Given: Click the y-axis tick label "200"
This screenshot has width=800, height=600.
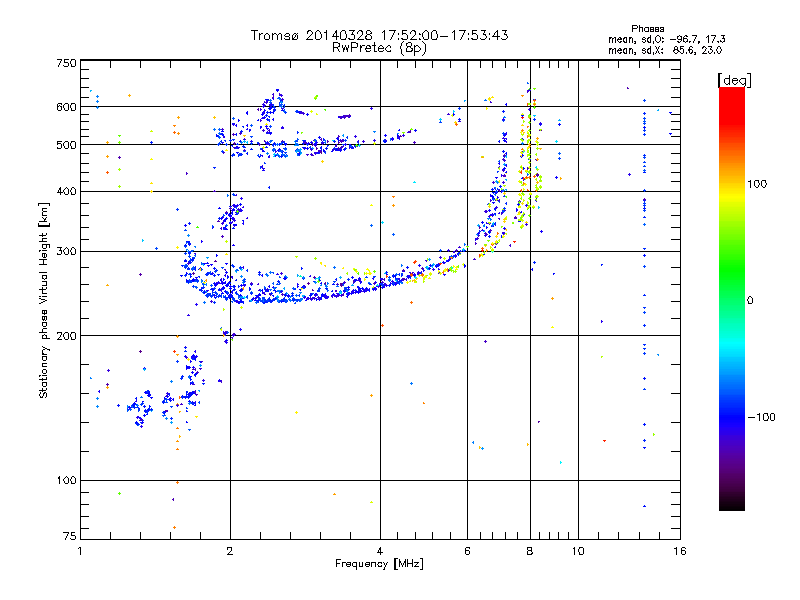Looking at the screenshot, I should coord(66,336).
